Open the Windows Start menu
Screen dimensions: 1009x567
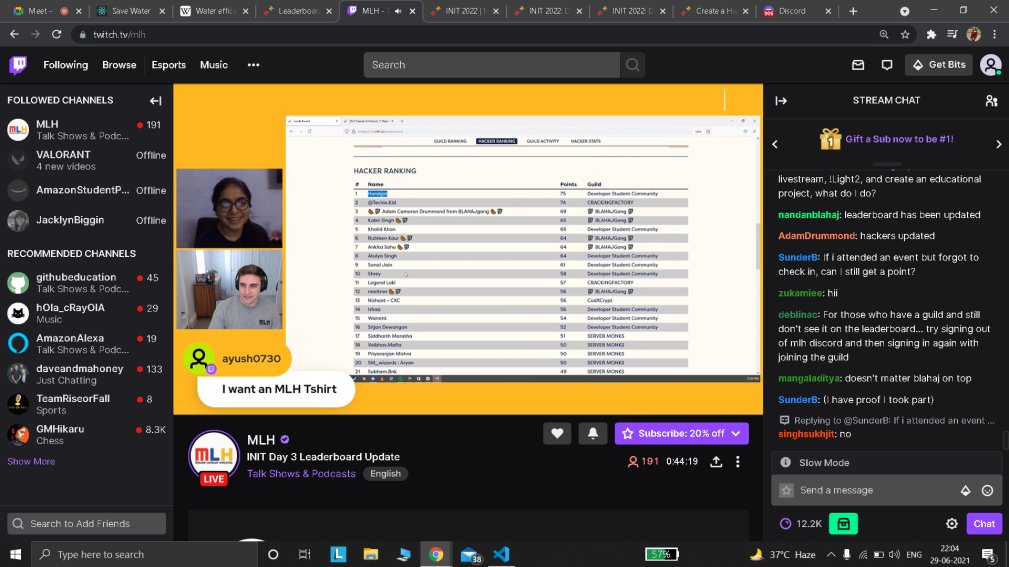[15, 554]
